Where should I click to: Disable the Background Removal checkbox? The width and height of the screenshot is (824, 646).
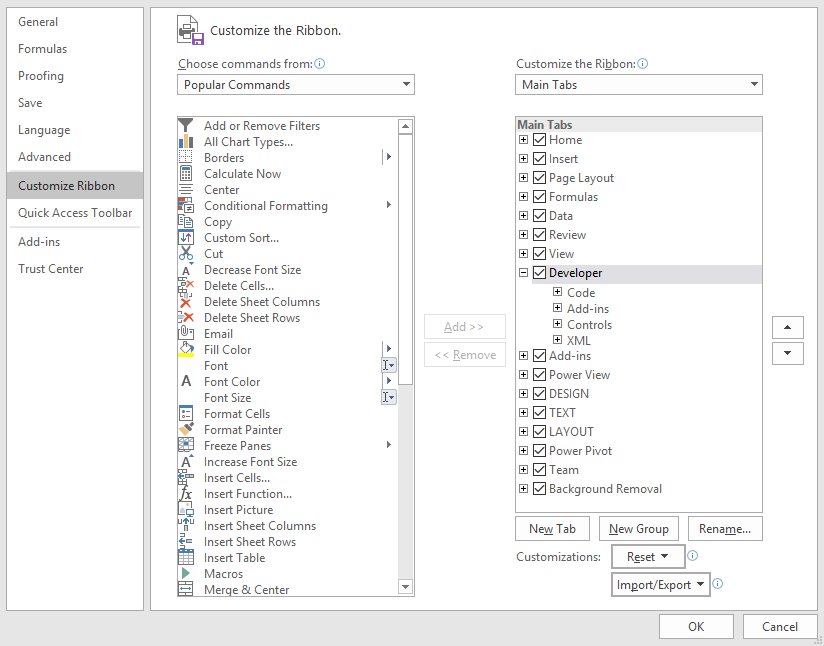[539, 488]
